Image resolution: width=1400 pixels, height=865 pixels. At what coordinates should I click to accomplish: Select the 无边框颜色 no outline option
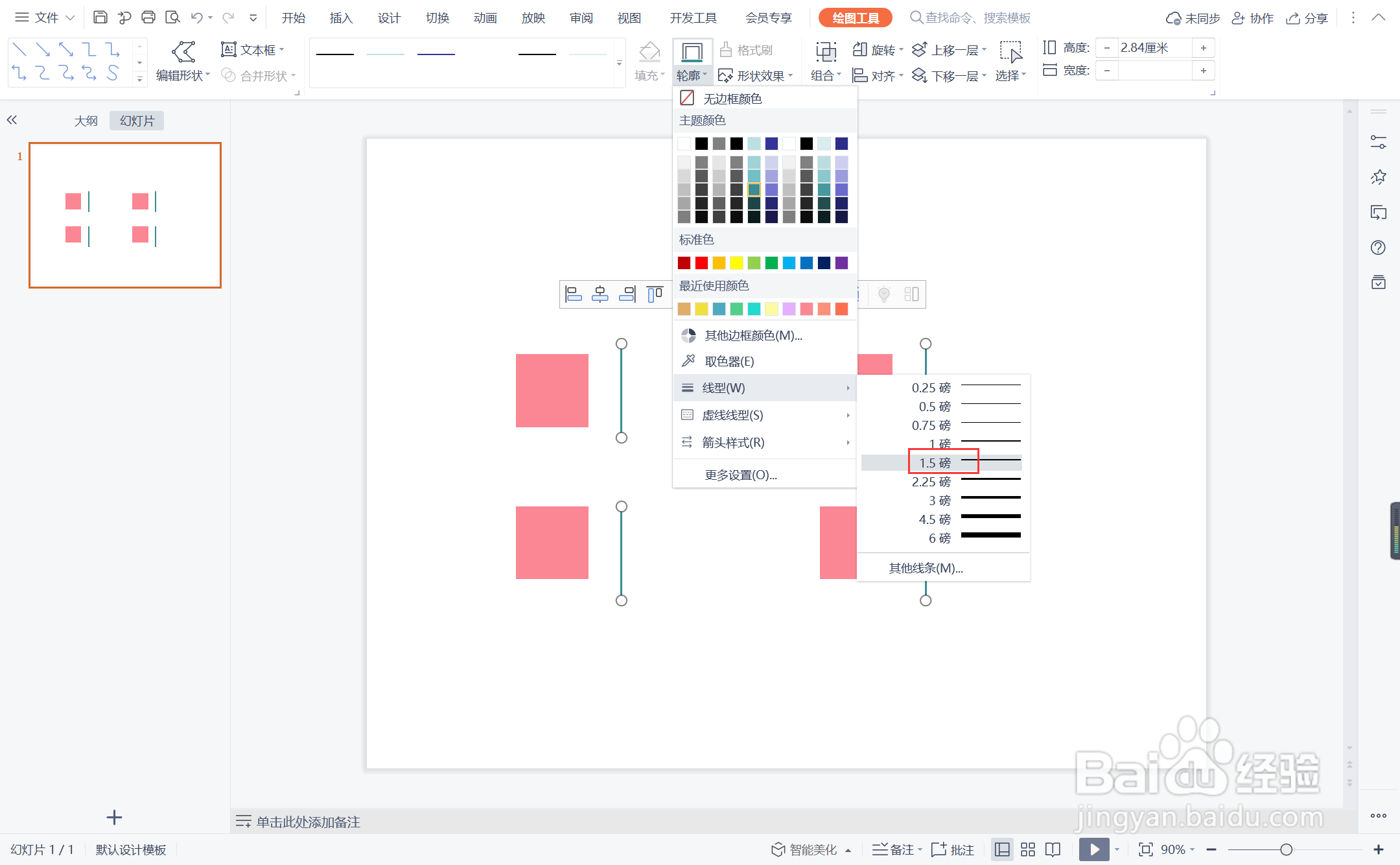click(732, 99)
